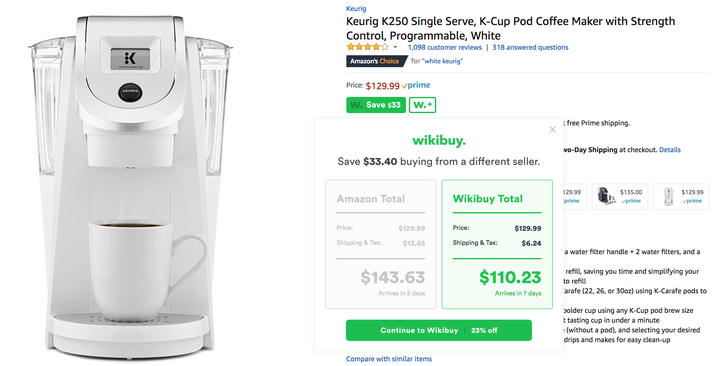The height and width of the screenshot is (366, 720).
Task: Close the Wikibuy popup with X
Action: pos(552,130)
